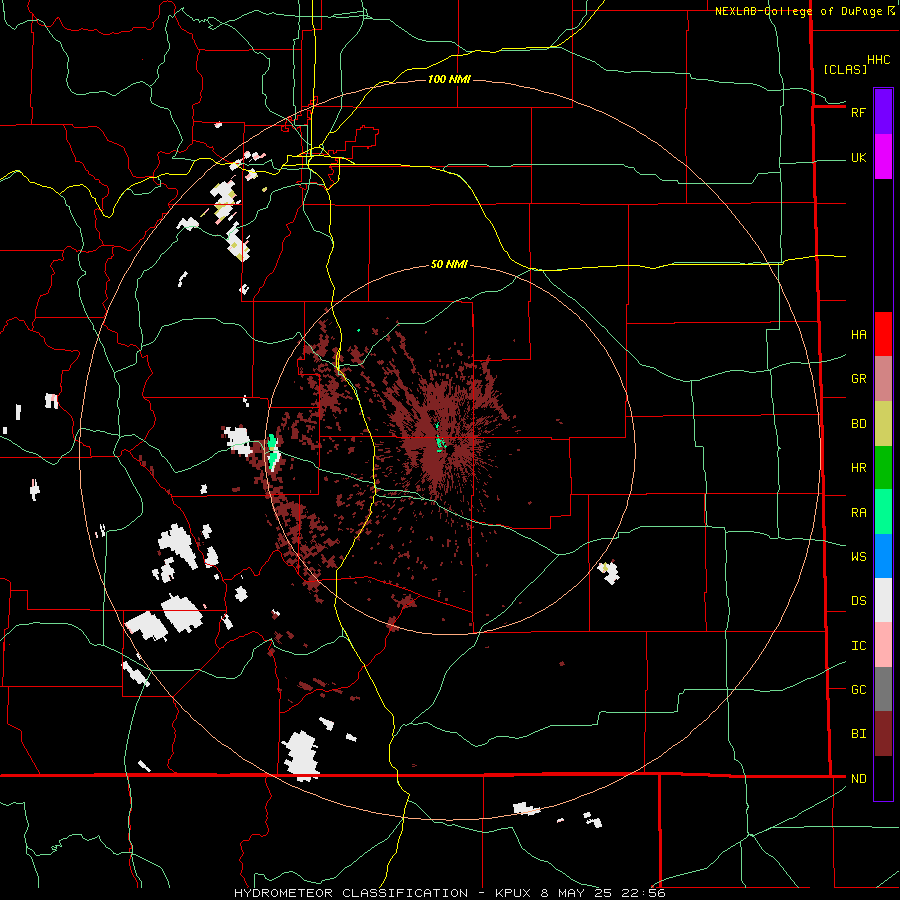Click the [CLAS] label

coord(845,69)
